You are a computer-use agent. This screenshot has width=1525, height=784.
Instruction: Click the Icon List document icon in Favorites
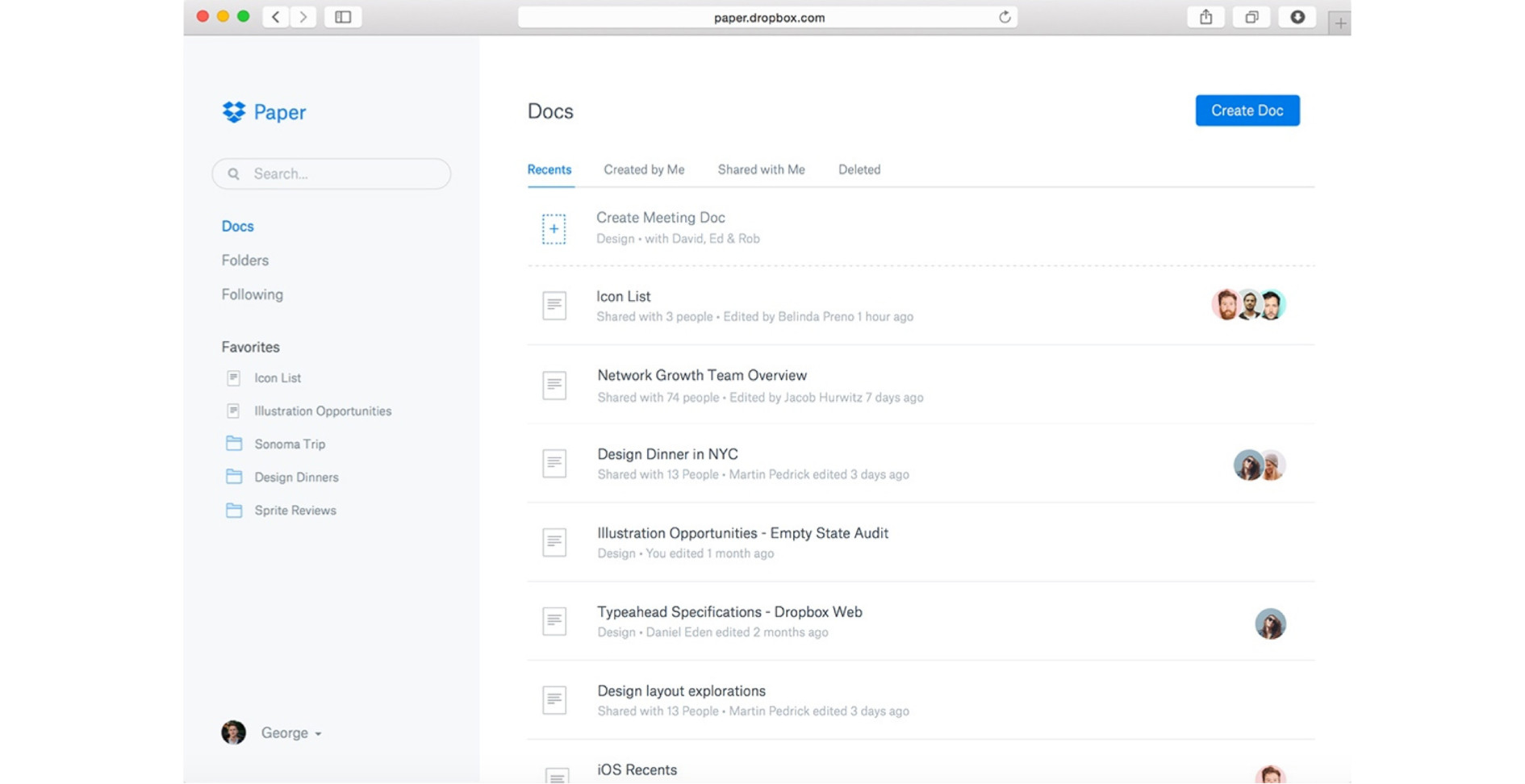(233, 377)
